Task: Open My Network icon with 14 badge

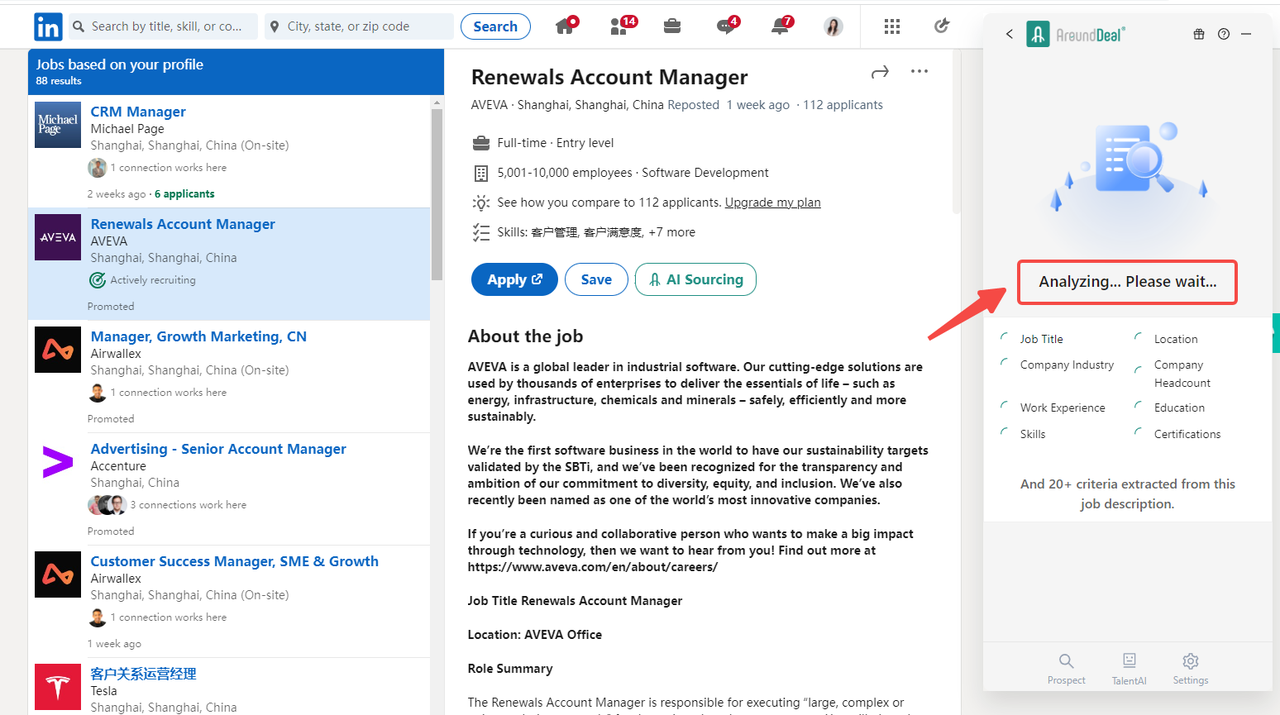Action: [620, 27]
